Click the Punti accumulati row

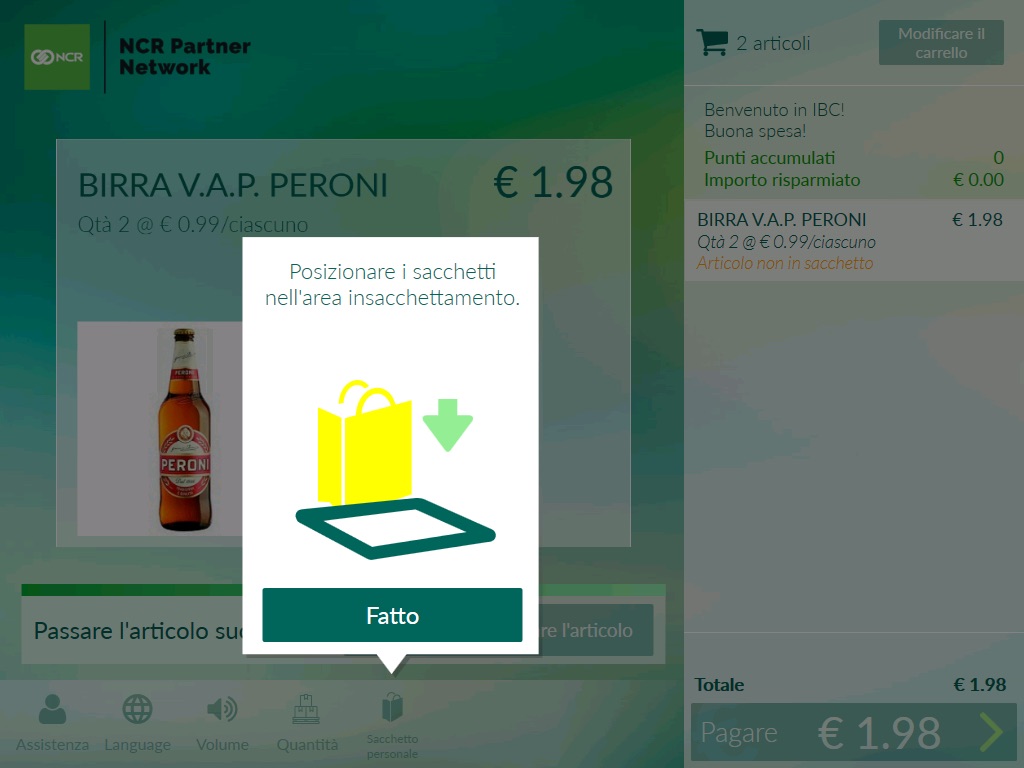point(854,158)
